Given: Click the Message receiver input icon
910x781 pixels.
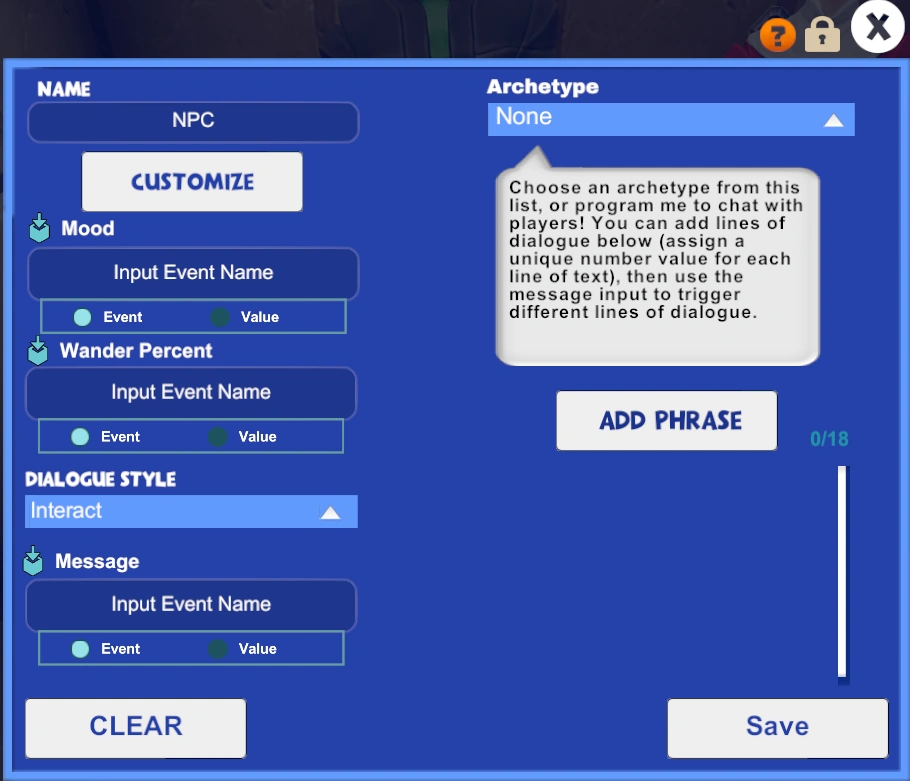Looking at the screenshot, I should pos(33,561).
